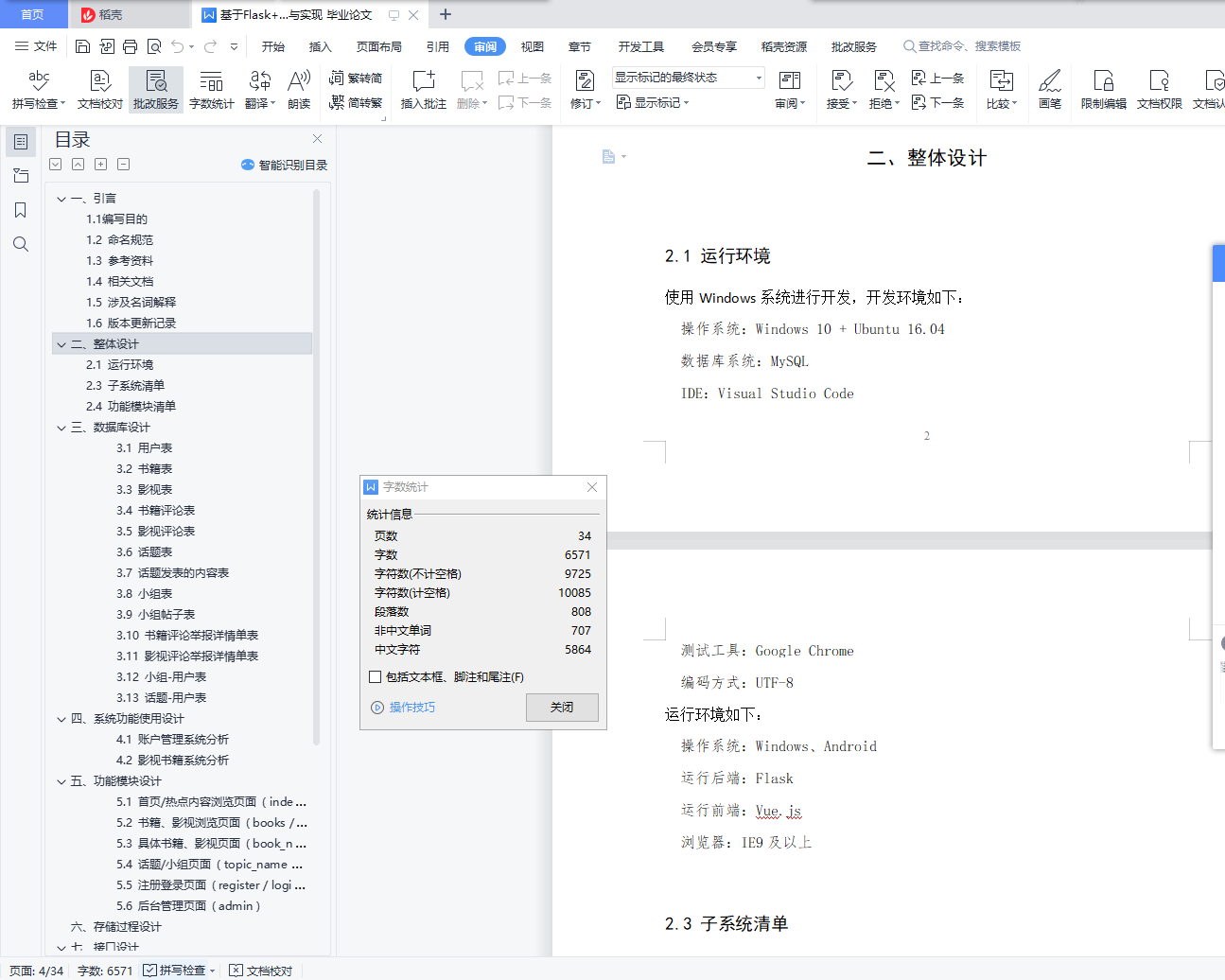Viewport: 1225px width, 980px height.
Task: Open Print Preview from the quick access bar
Action: [153, 46]
